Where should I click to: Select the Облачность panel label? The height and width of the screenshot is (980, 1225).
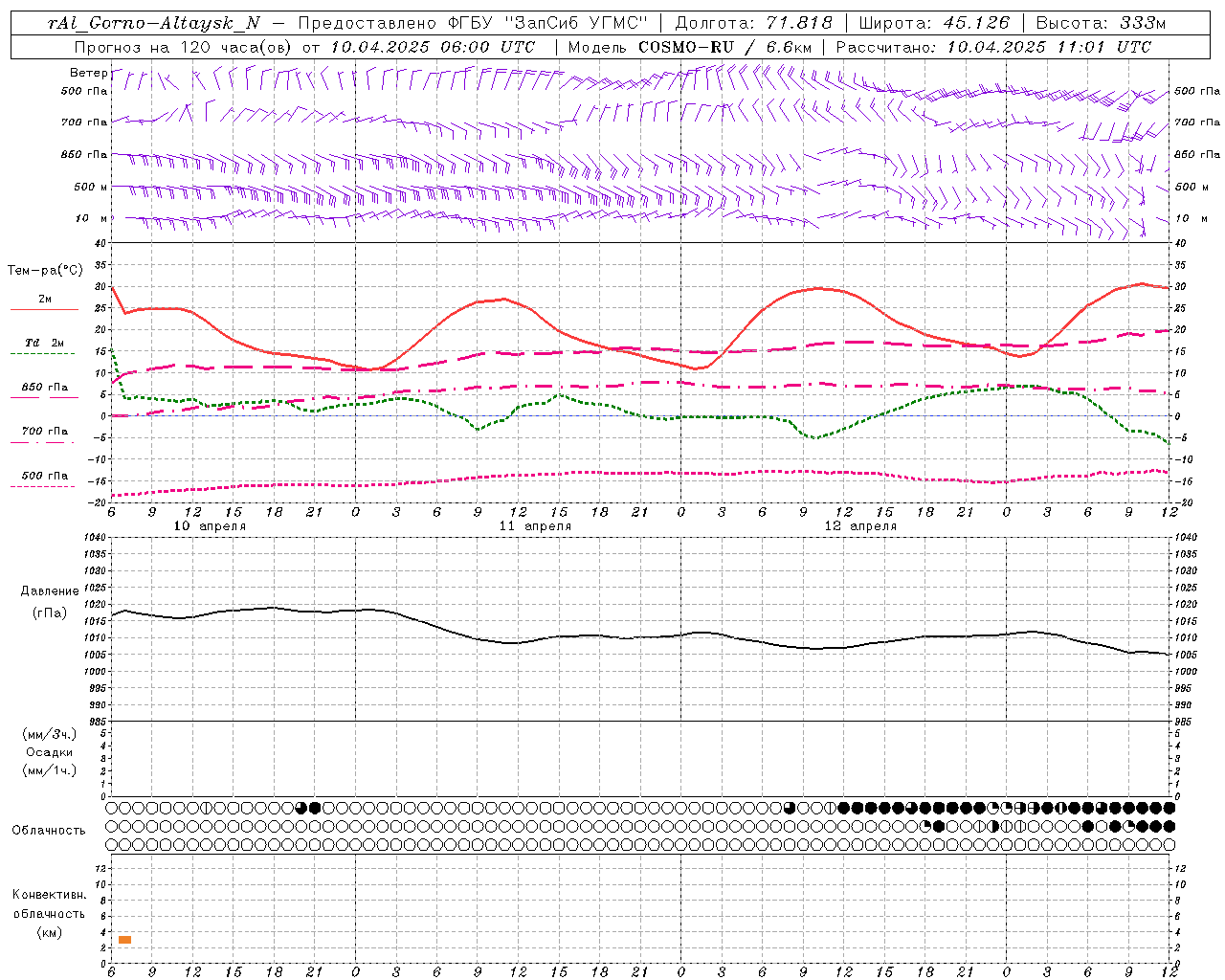pos(49,830)
